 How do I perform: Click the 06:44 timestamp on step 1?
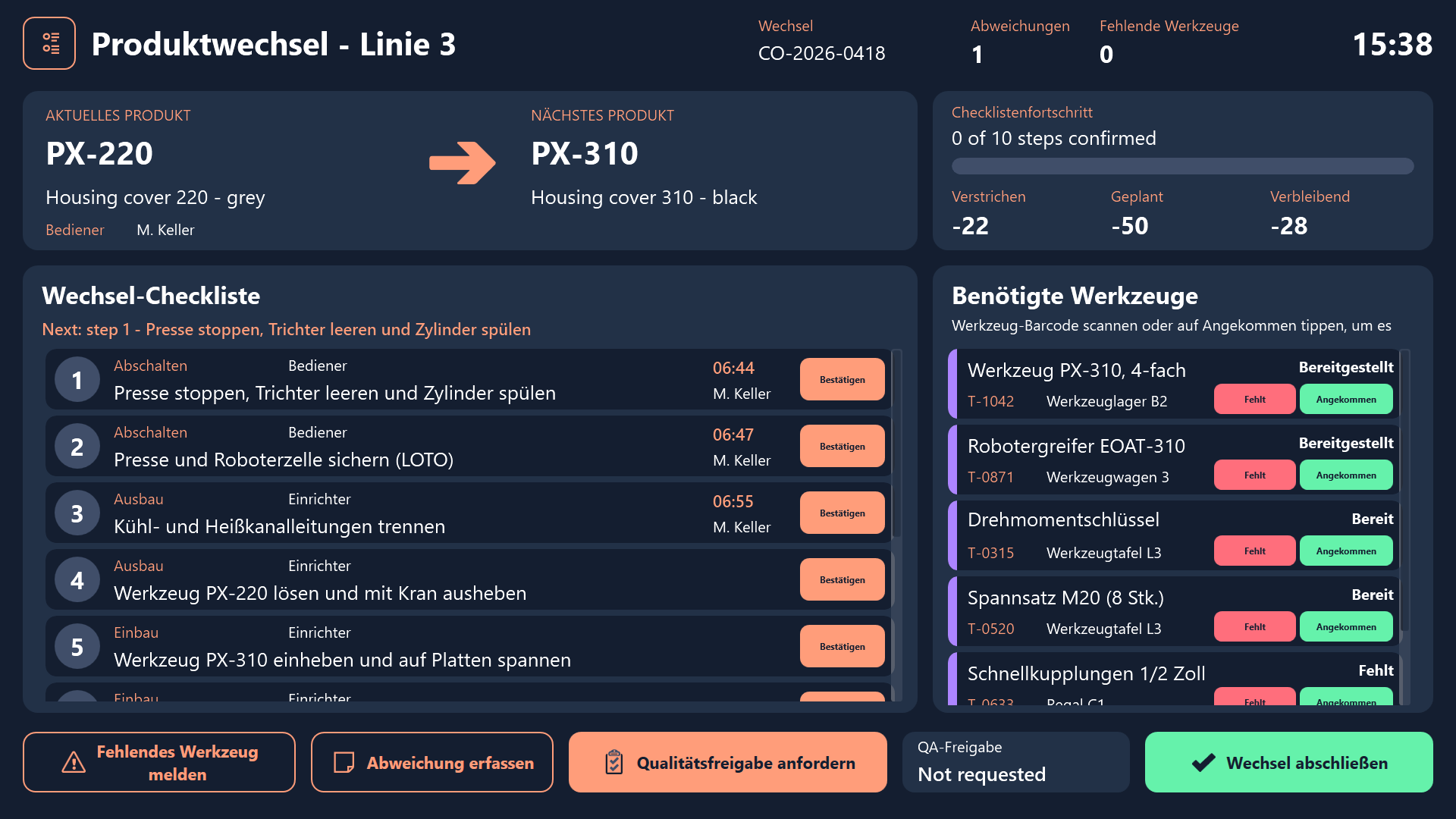733,368
